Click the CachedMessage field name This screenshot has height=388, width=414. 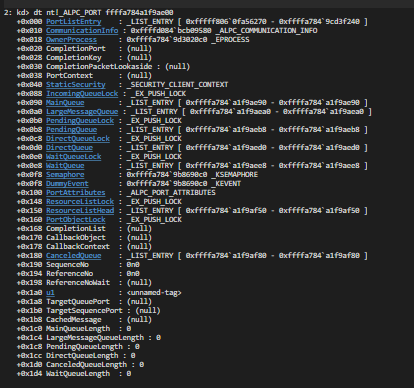[74, 320]
